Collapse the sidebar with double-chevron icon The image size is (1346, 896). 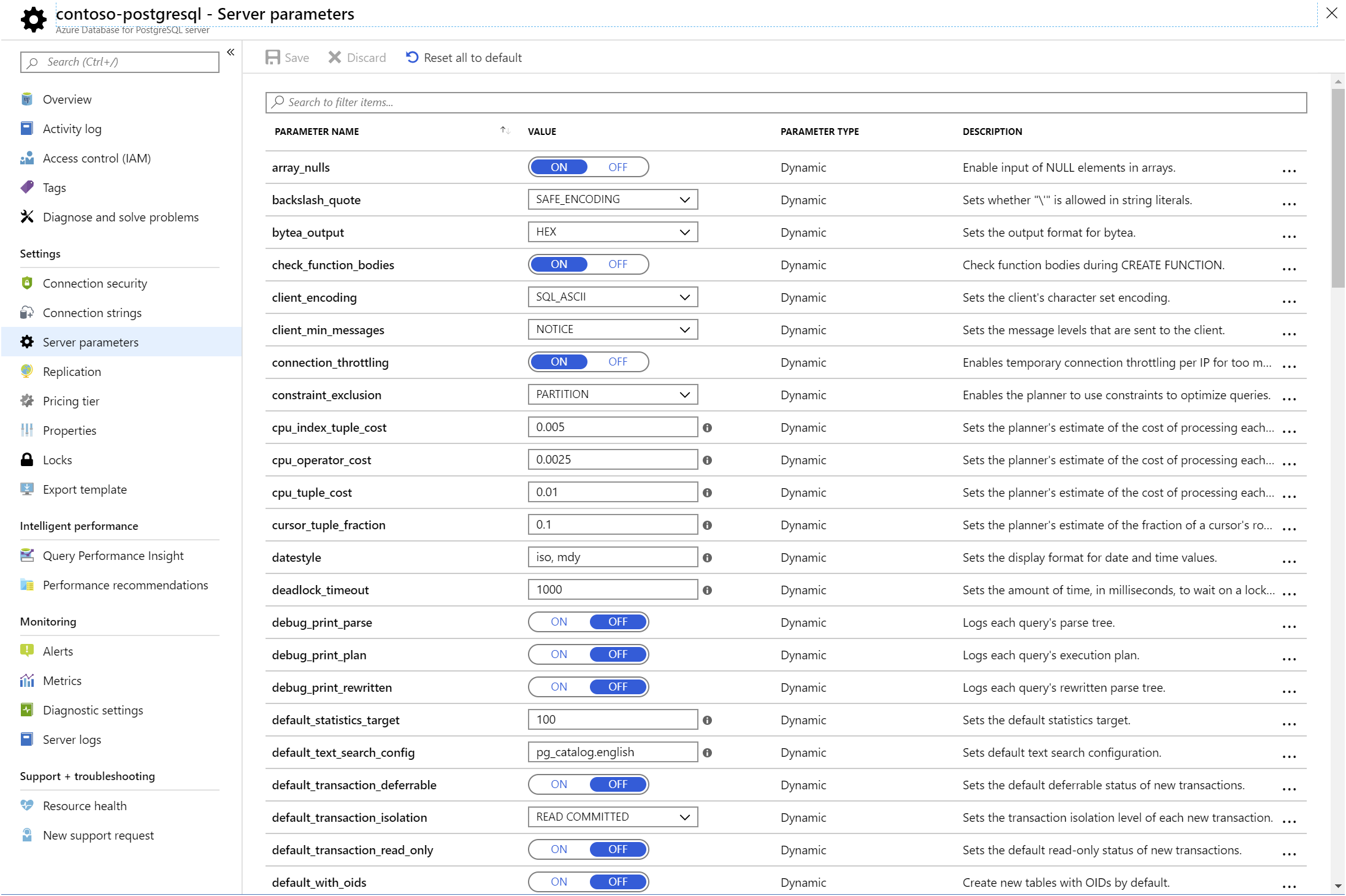231,53
